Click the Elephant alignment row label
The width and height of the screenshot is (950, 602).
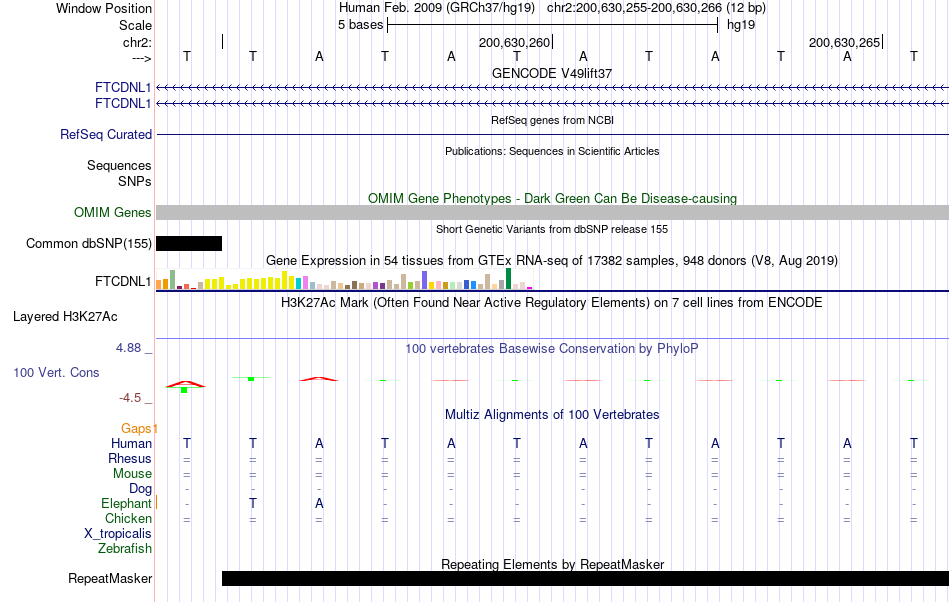coord(126,503)
